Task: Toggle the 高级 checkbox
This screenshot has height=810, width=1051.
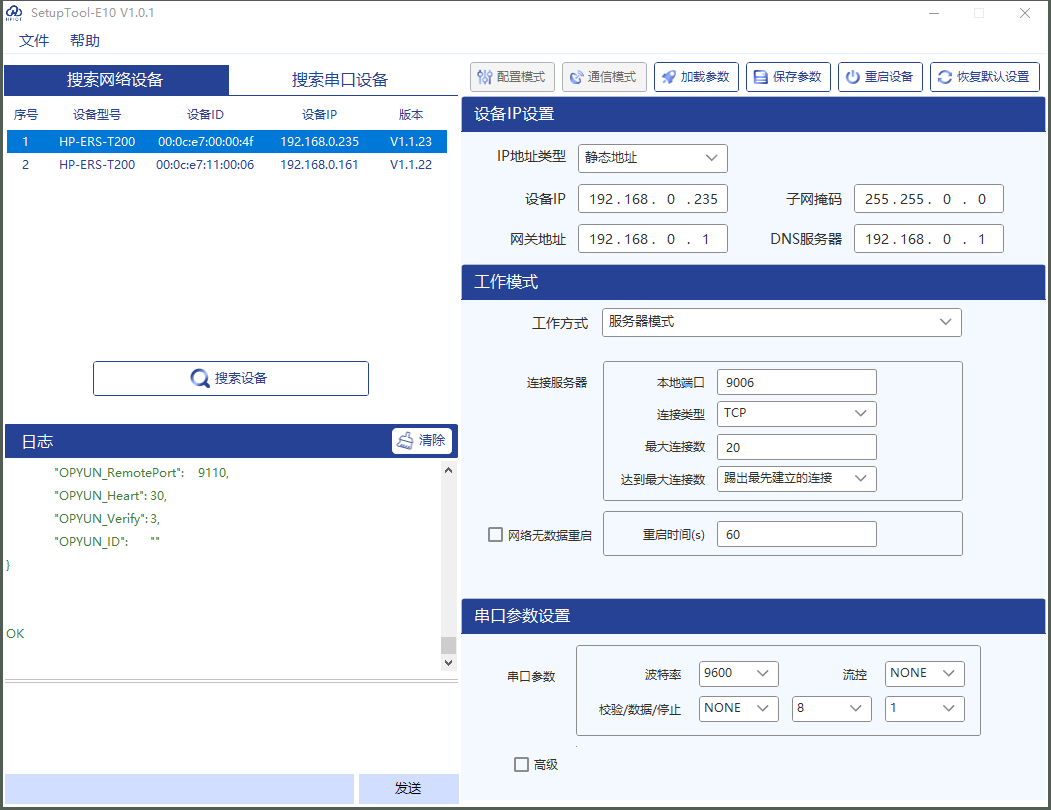Action: (x=521, y=764)
